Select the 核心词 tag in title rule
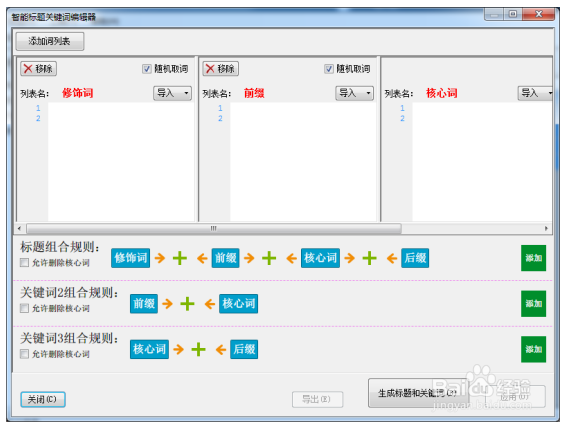 (x=320, y=258)
